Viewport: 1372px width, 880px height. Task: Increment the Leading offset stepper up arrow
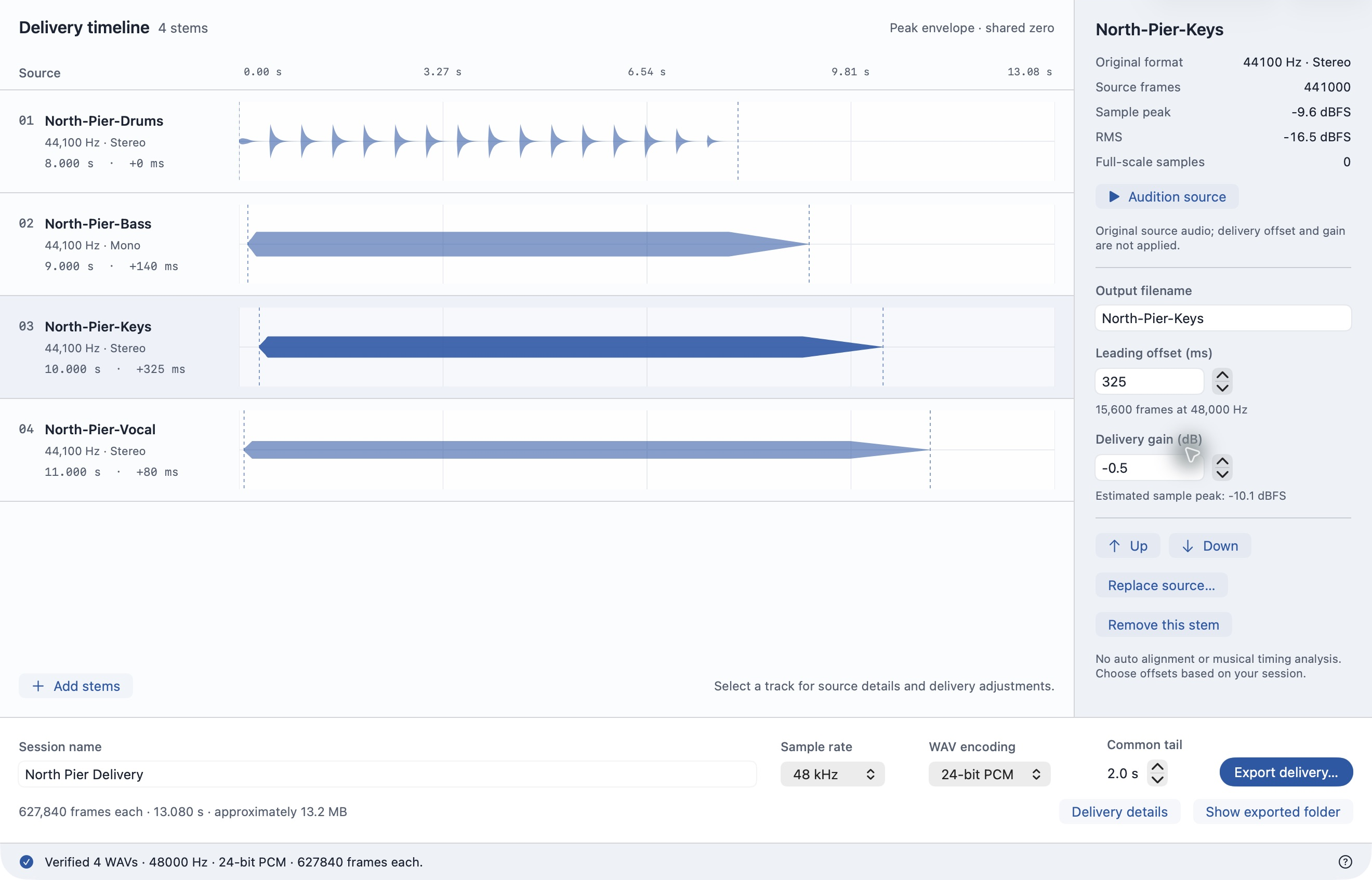(x=1222, y=375)
